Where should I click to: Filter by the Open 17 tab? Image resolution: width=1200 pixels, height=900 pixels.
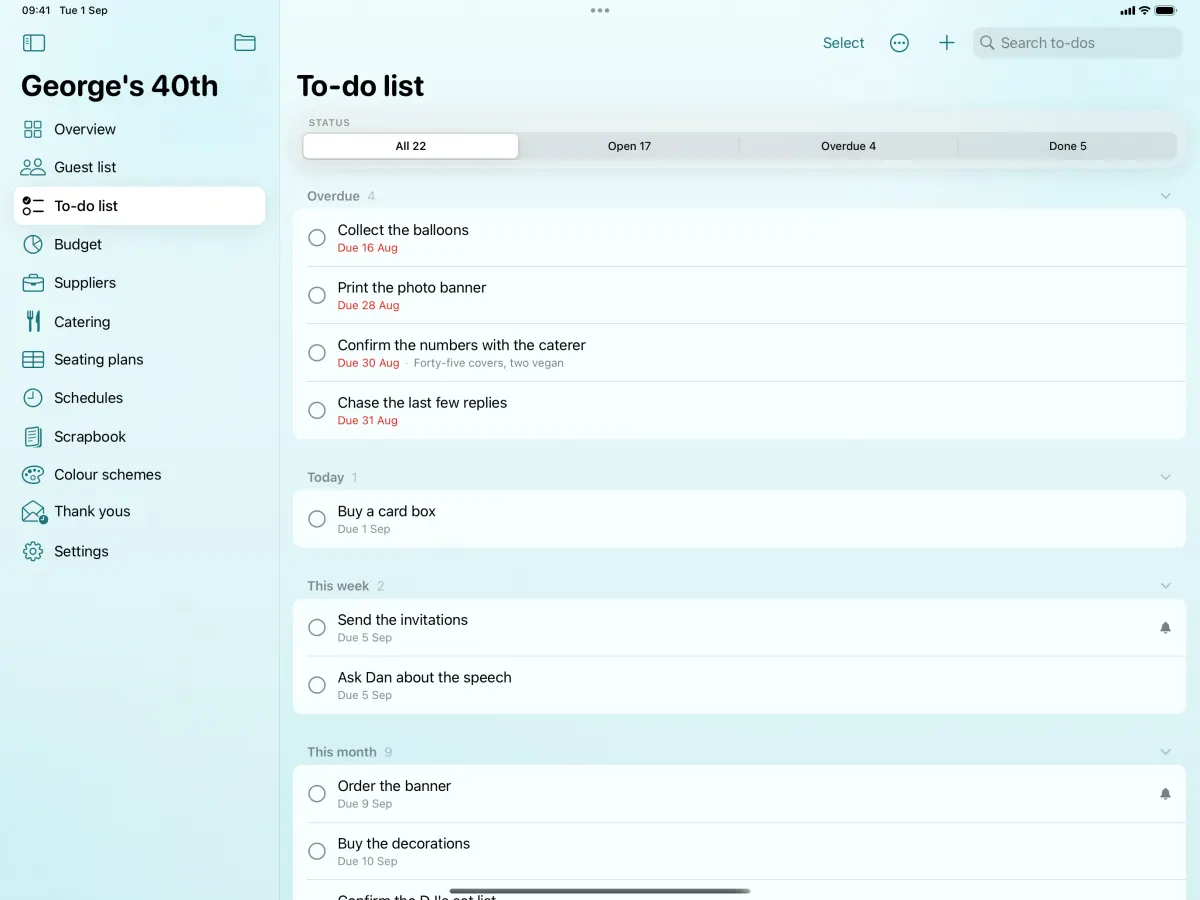pos(629,146)
